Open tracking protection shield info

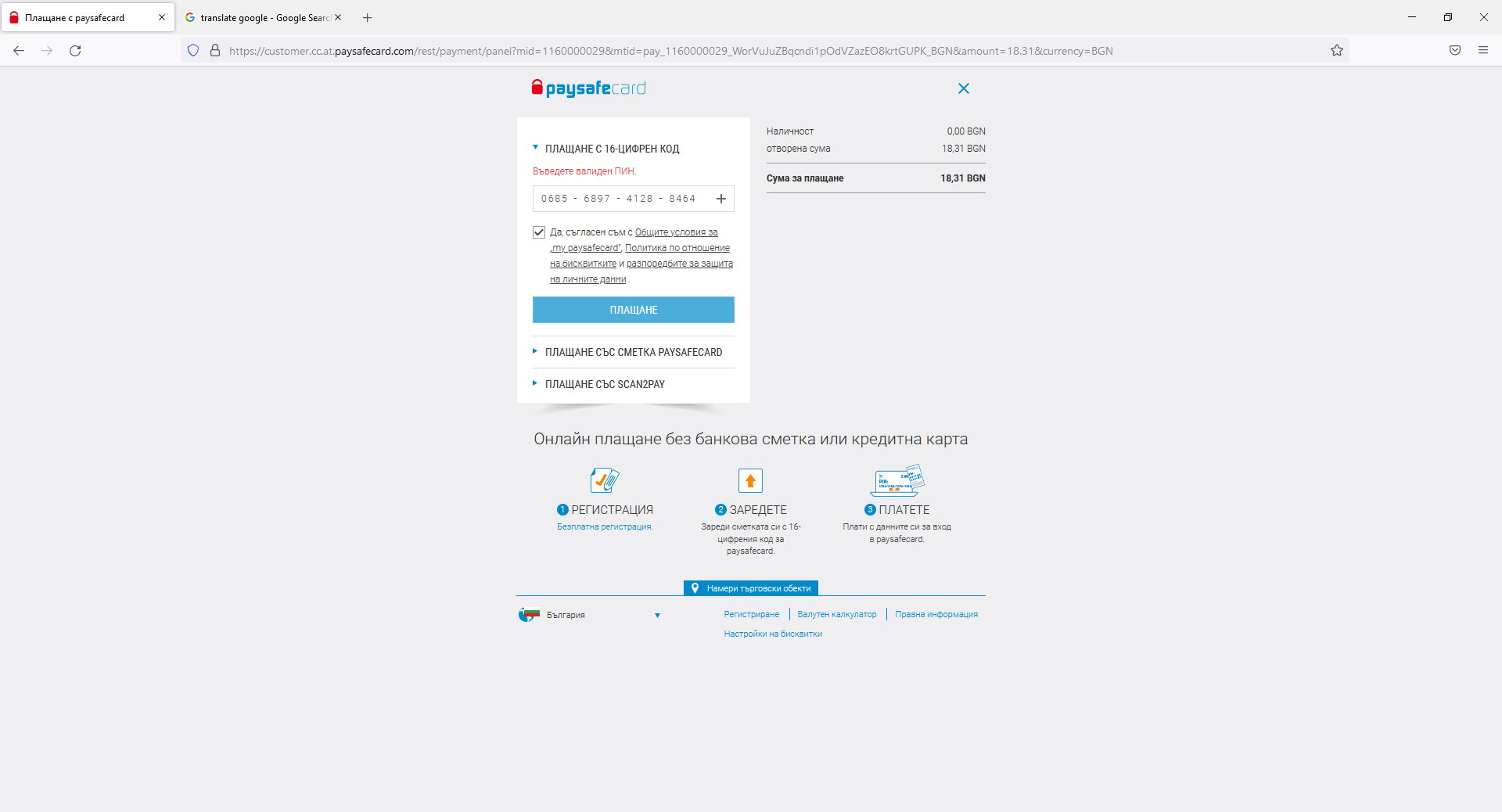[193, 51]
